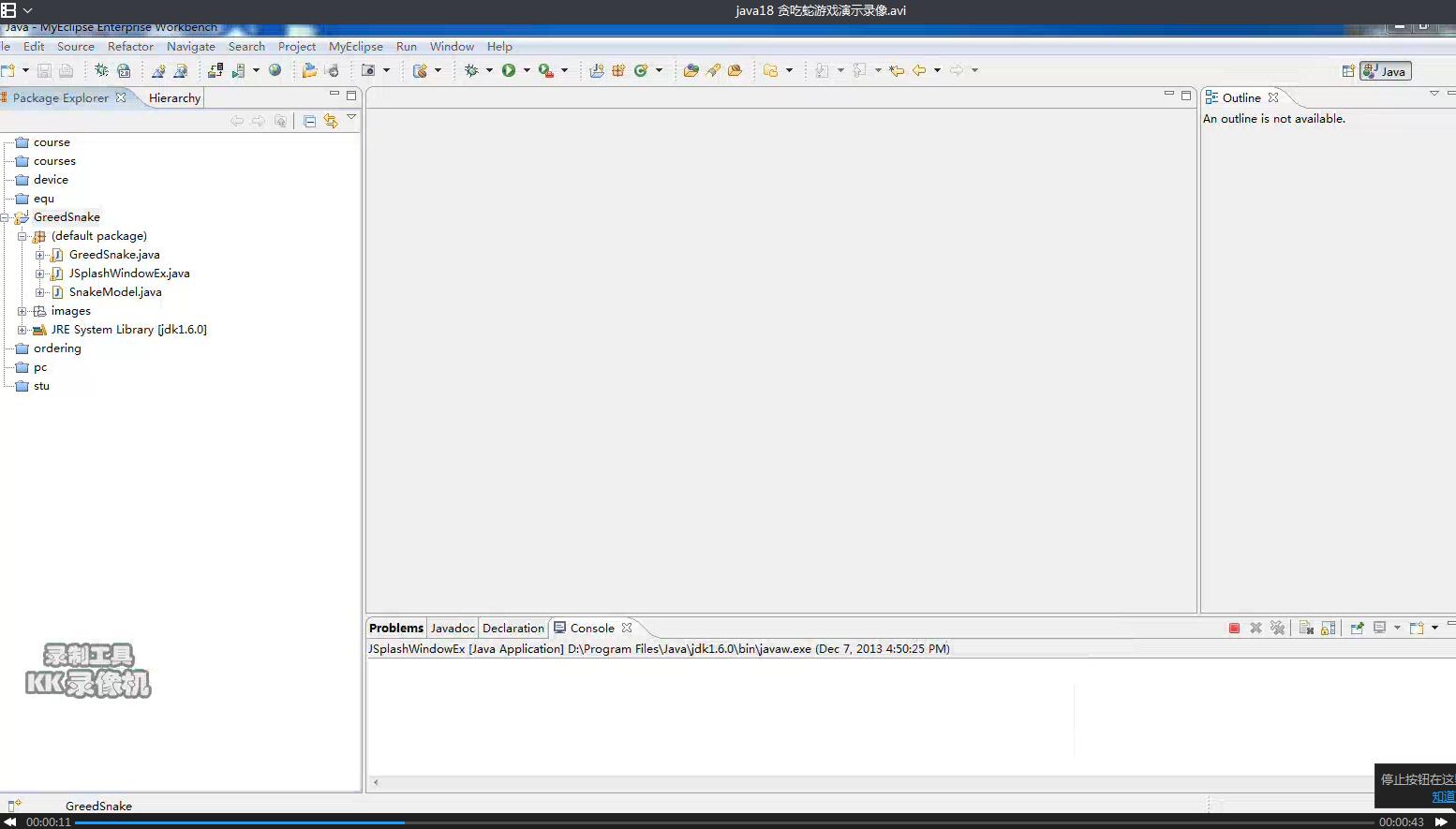This screenshot has height=829, width=1456.
Task: Open the Source menu
Action: [76, 47]
